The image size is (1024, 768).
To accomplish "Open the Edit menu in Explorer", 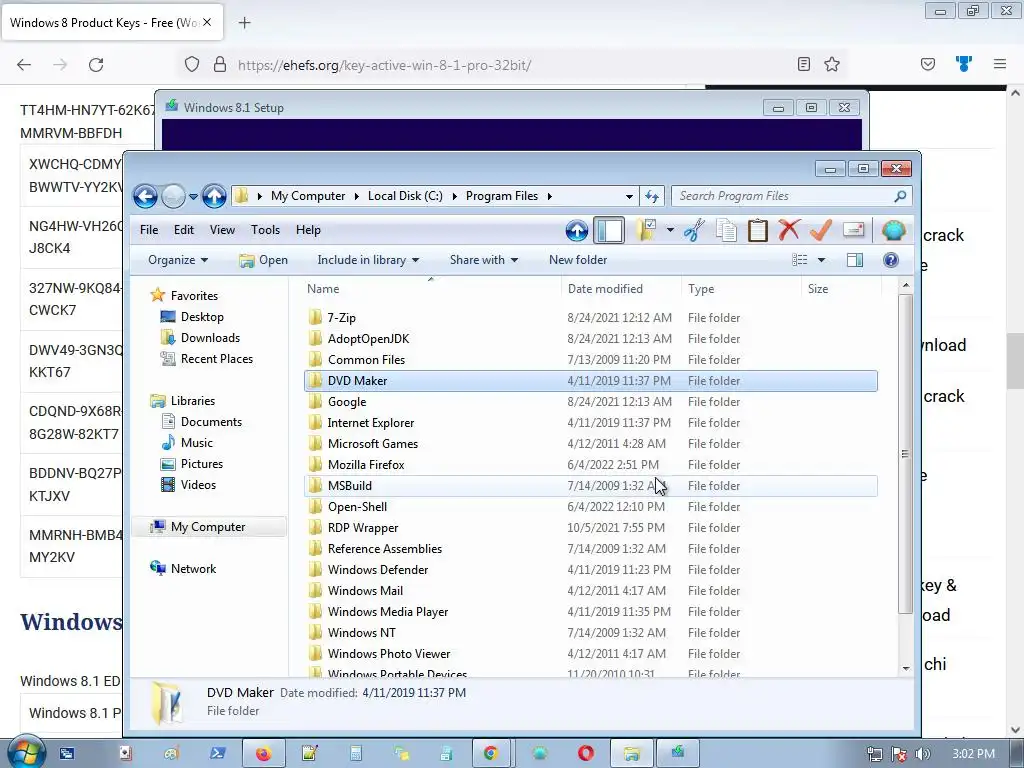I will click(x=184, y=230).
